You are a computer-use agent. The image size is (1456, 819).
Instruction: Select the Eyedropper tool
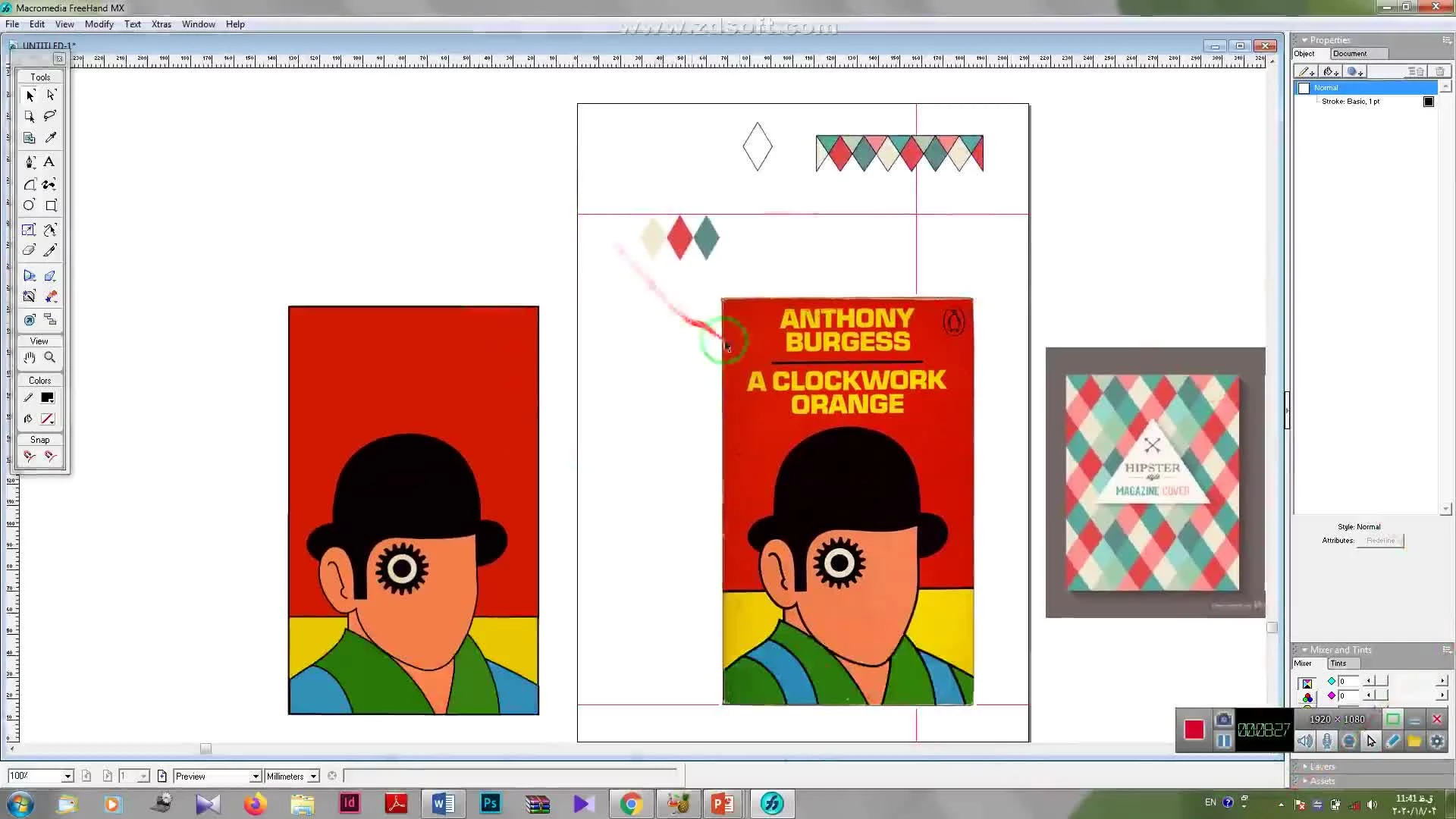(51, 138)
